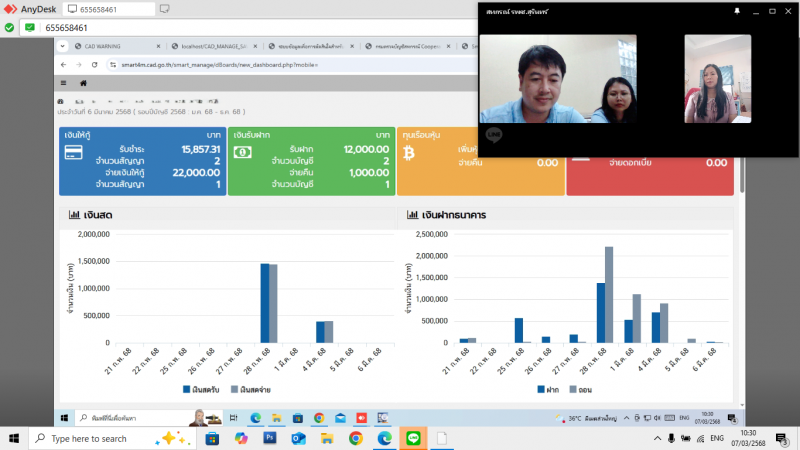Expand remote system tray hidden icons
This screenshot has width=800, height=450.
[627, 418]
